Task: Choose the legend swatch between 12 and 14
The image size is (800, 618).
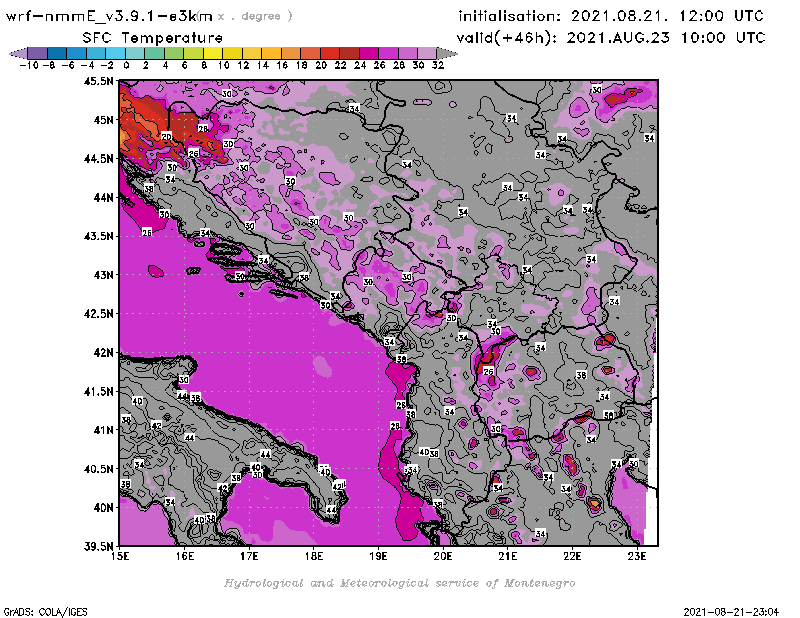Action: (x=252, y=53)
